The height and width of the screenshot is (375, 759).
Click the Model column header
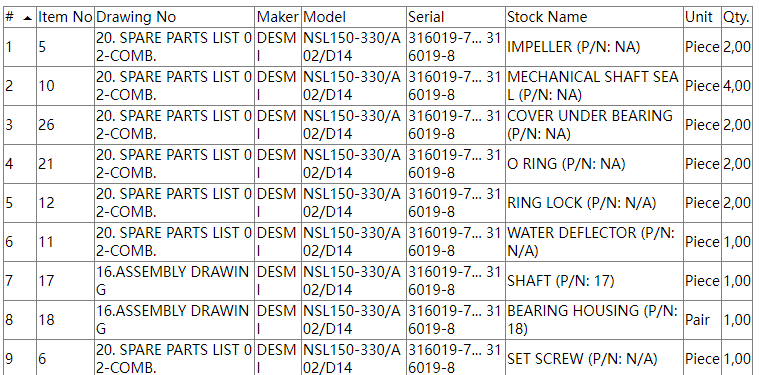354,17
